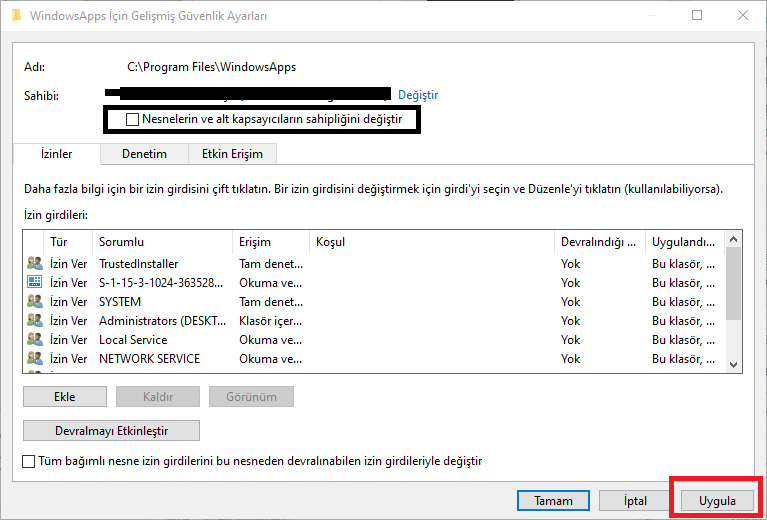Open the Etkin Erişim tab
The width and height of the screenshot is (767, 520).
(232, 154)
